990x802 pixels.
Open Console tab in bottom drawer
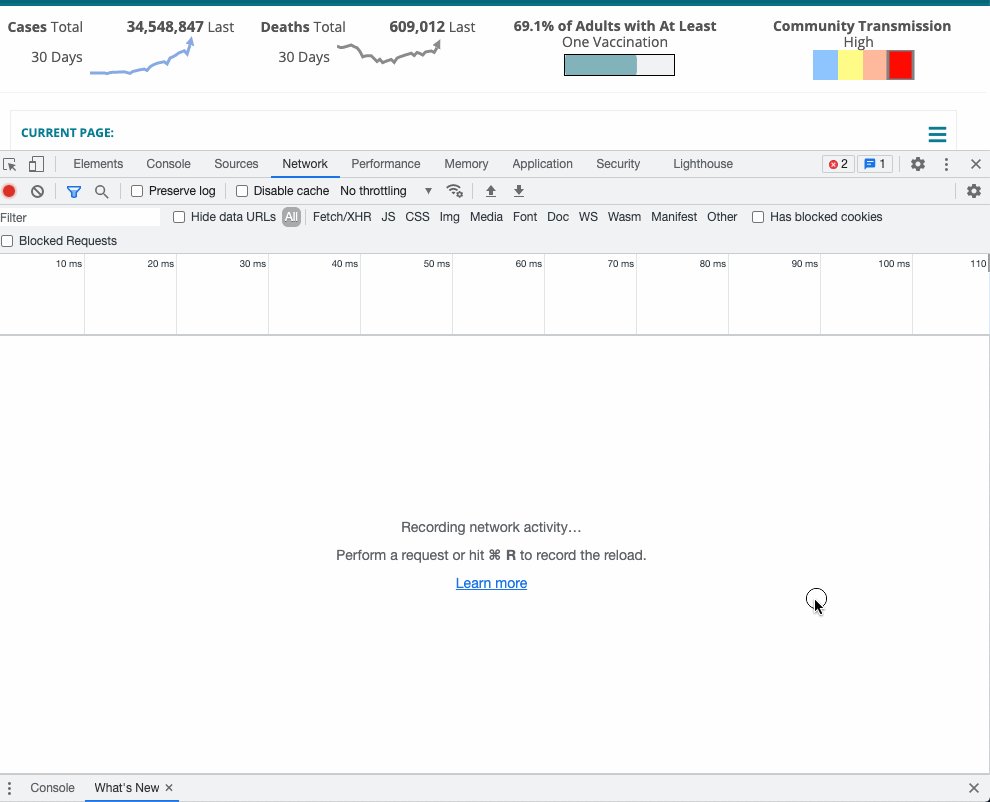(x=52, y=787)
